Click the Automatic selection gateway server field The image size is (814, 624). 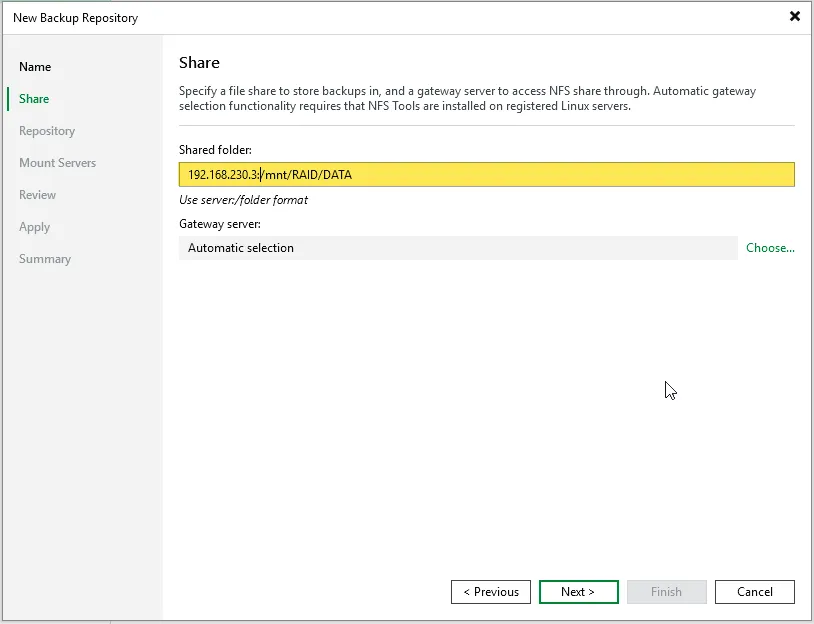point(457,248)
